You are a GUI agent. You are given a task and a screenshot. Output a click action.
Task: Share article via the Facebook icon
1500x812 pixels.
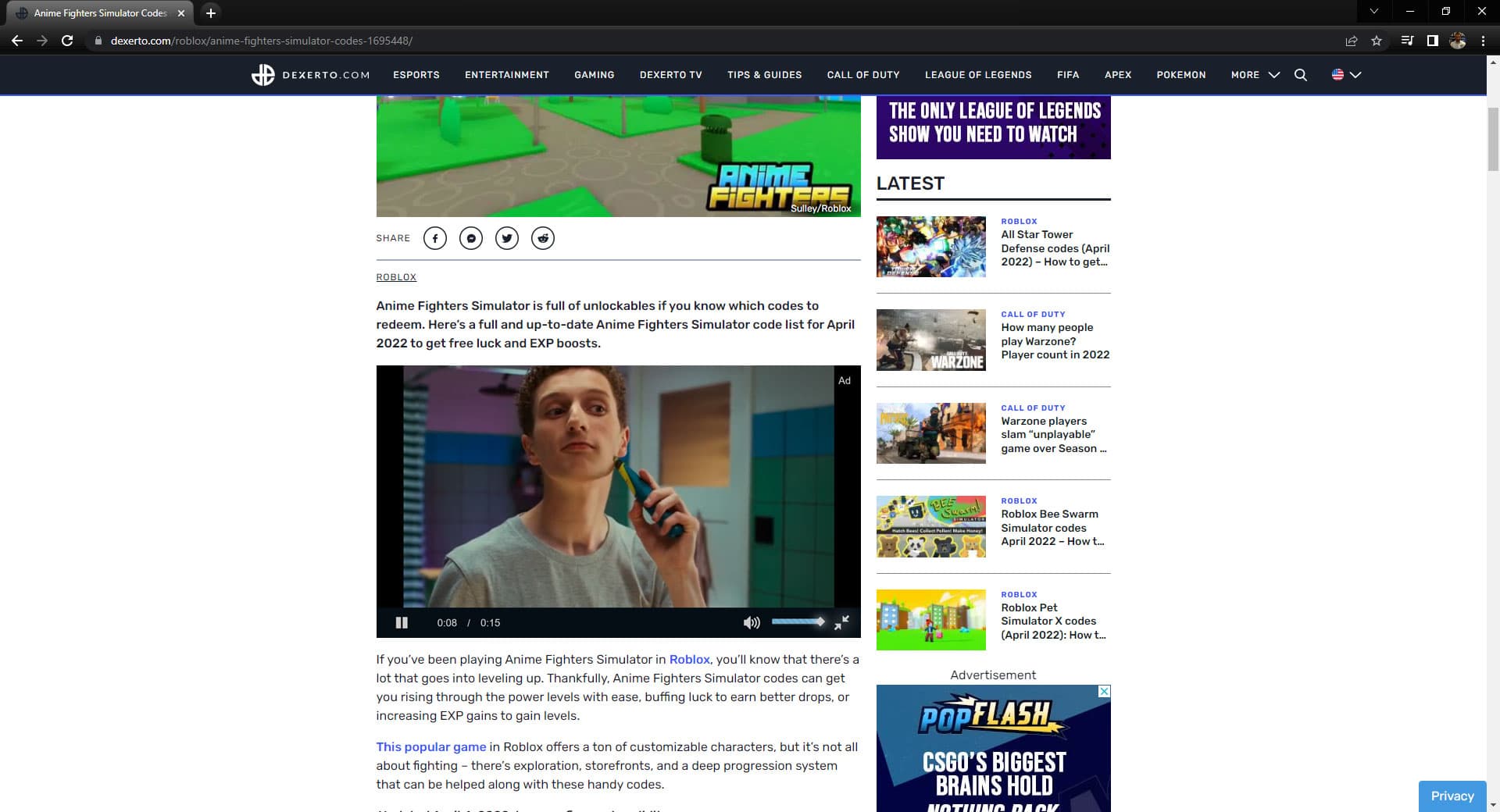tap(435, 238)
